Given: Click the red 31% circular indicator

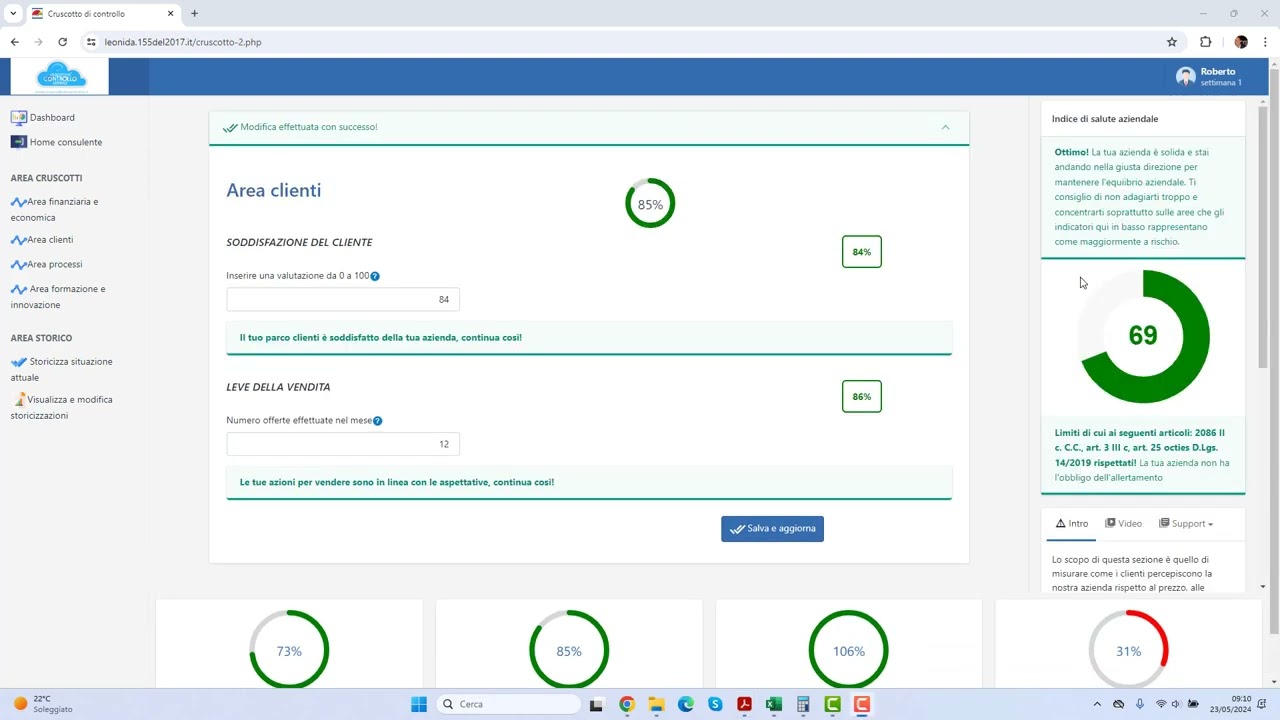Looking at the screenshot, I should pyautogui.click(x=1128, y=651).
